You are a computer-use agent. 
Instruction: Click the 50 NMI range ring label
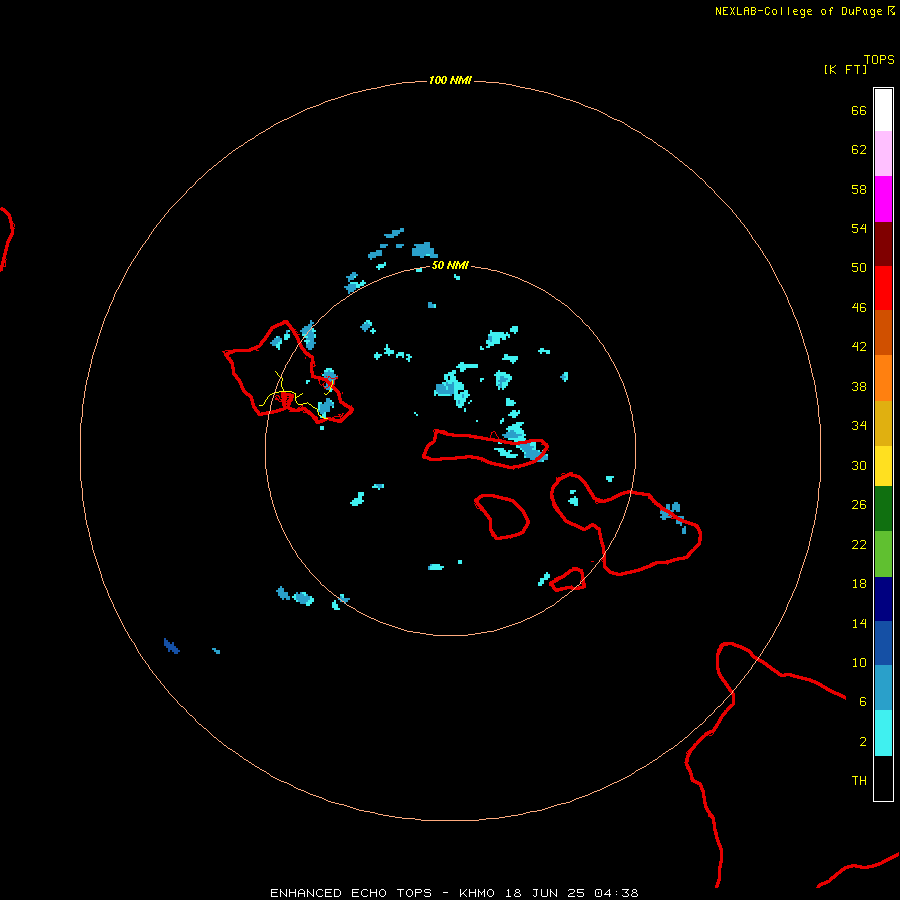(450, 265)
